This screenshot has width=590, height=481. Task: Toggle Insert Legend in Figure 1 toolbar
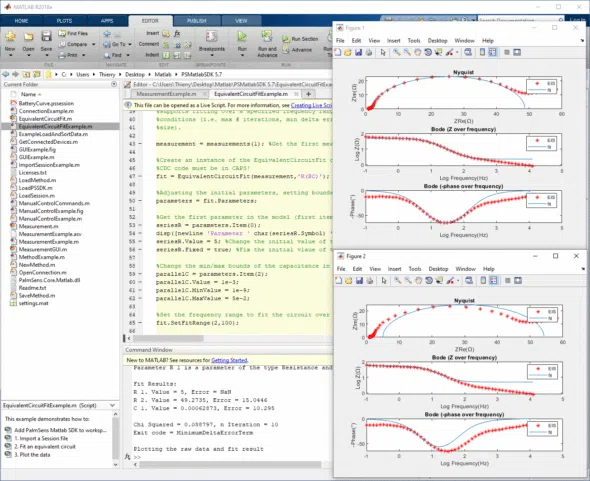tap(493, 52)
